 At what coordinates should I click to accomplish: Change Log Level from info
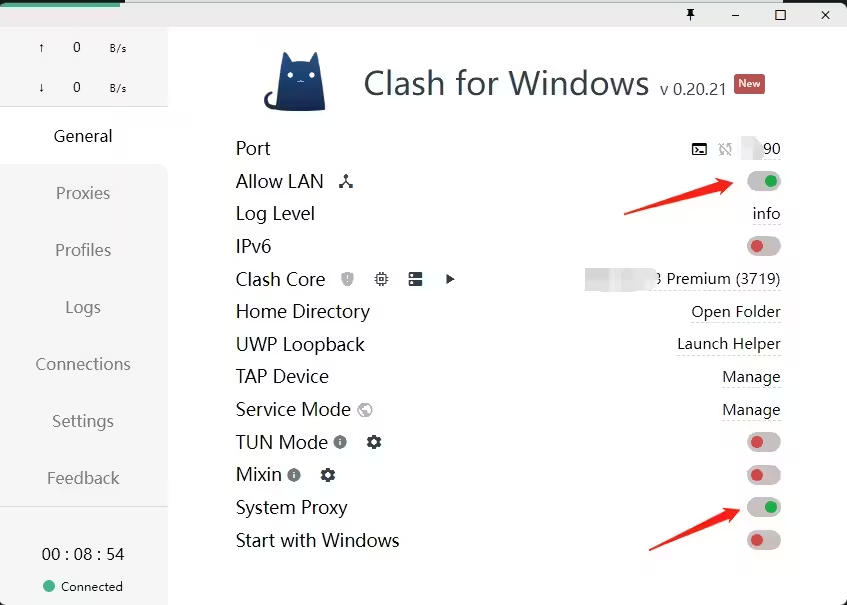[x=766, y=214]
